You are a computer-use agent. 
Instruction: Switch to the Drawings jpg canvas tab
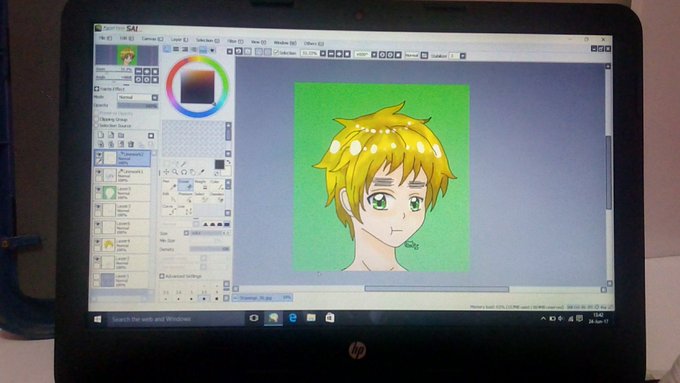point(262,298)
